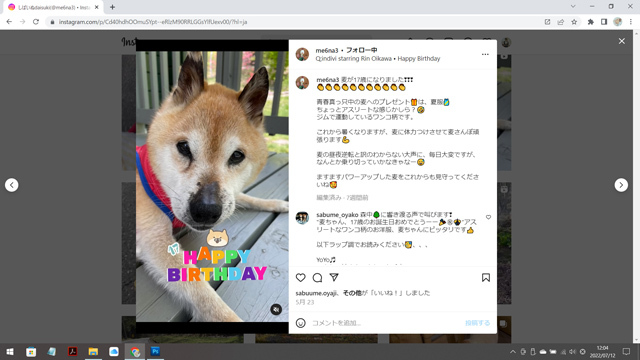Close the post overlay with the X
The width and height of the screenshot is (640, 360).
(x=622, y=41)
